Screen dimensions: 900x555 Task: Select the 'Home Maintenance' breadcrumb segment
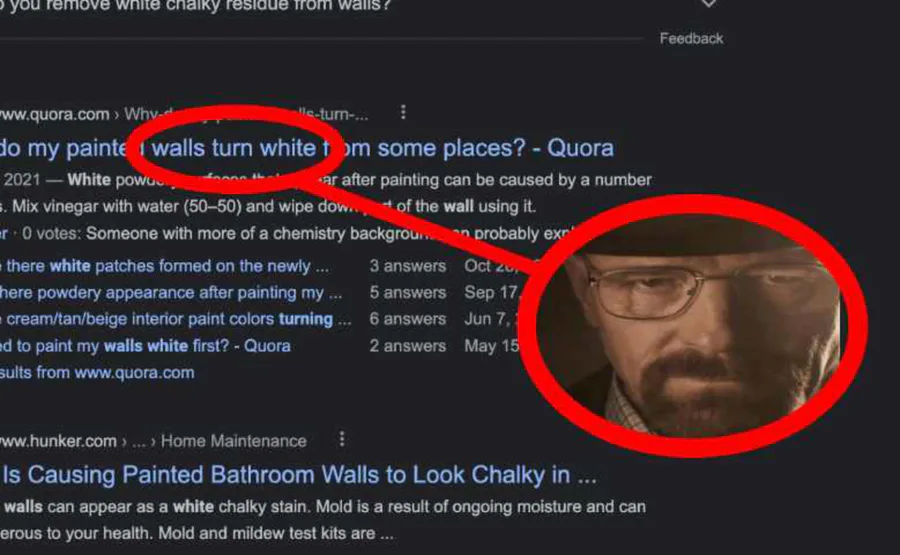[x=234, y=441]
